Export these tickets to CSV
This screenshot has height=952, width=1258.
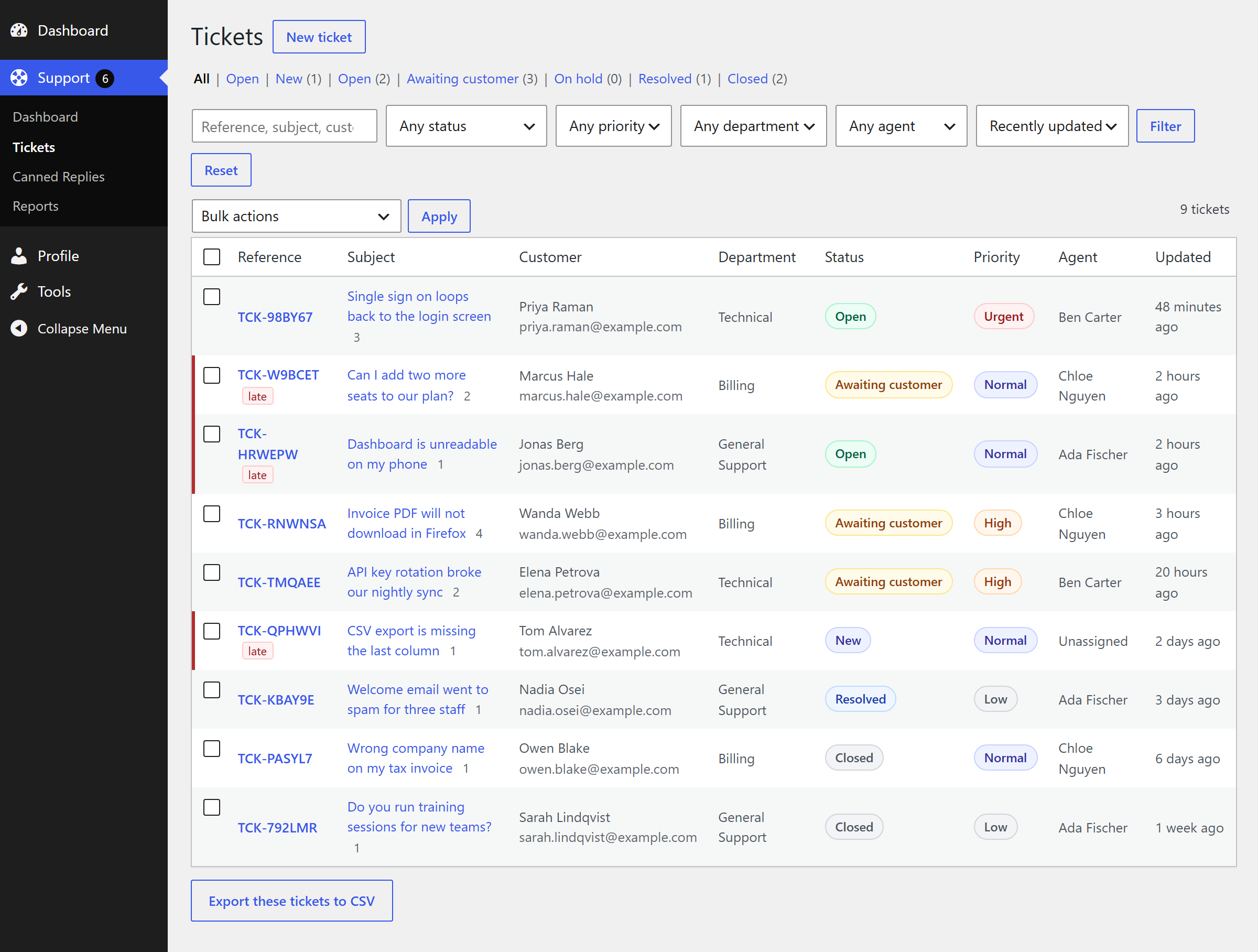[x=291, y=900]
